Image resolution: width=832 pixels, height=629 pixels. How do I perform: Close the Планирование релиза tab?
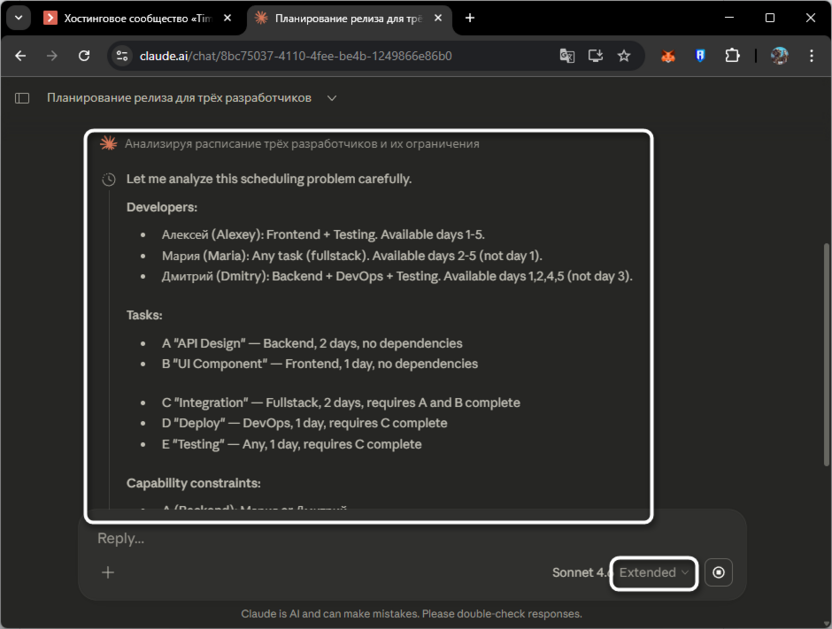(438, 18)
